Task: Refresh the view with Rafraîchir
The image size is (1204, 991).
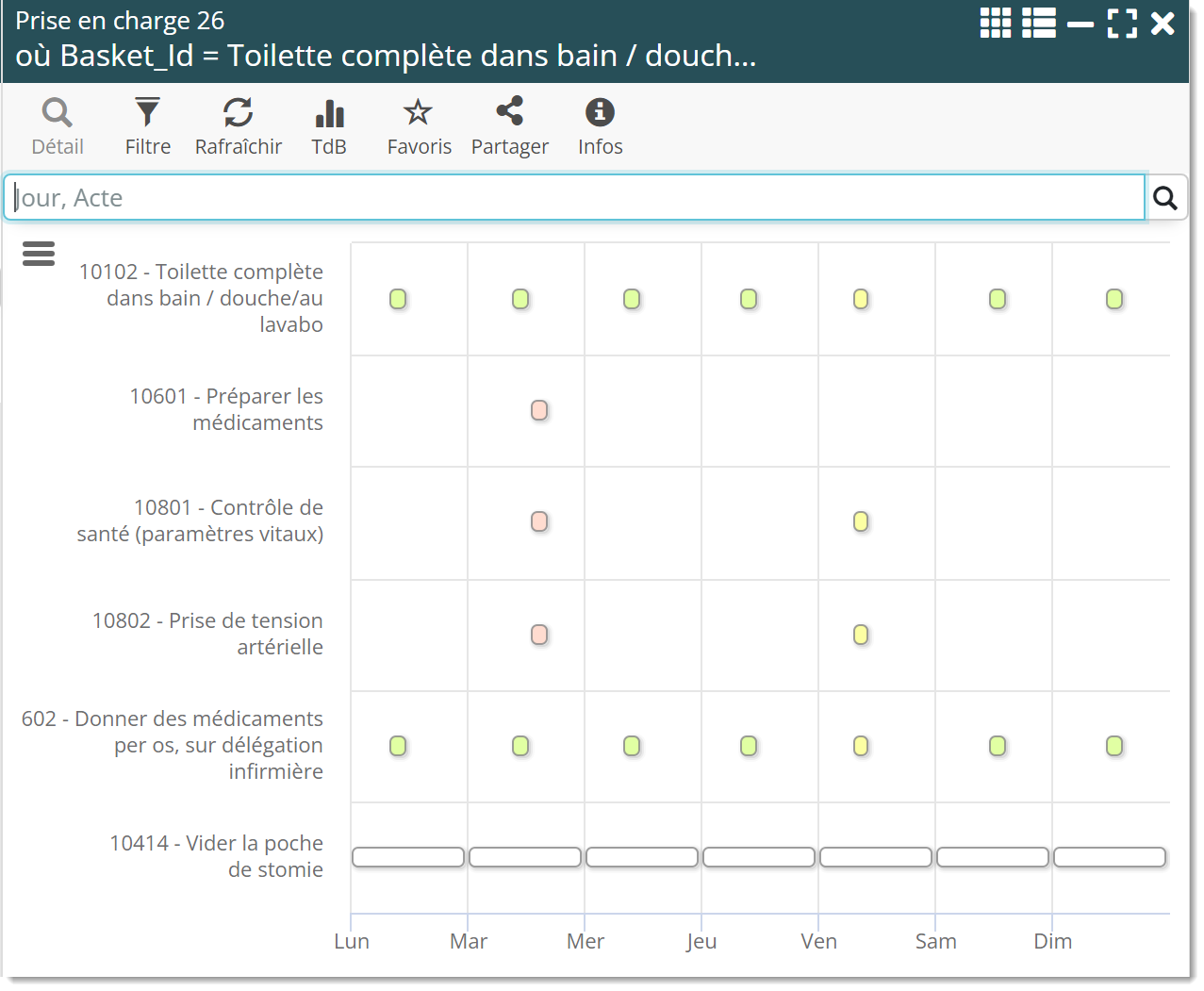Action: pyautogui.click(x=239, y=126)
